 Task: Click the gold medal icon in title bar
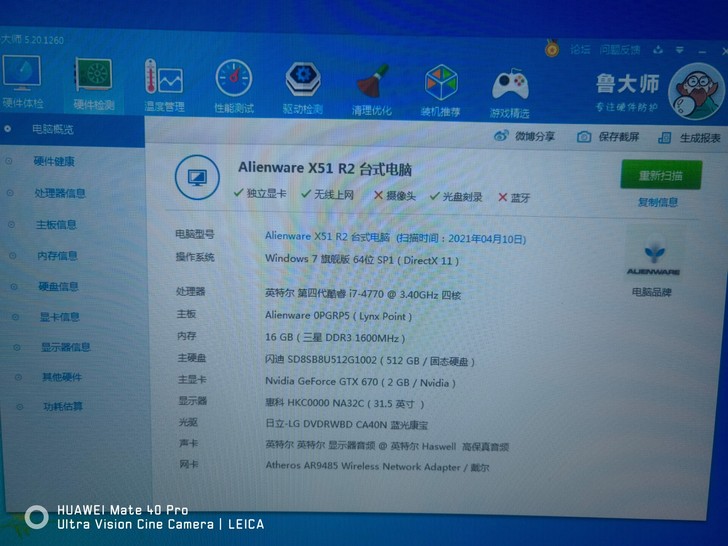pos(552,48)
